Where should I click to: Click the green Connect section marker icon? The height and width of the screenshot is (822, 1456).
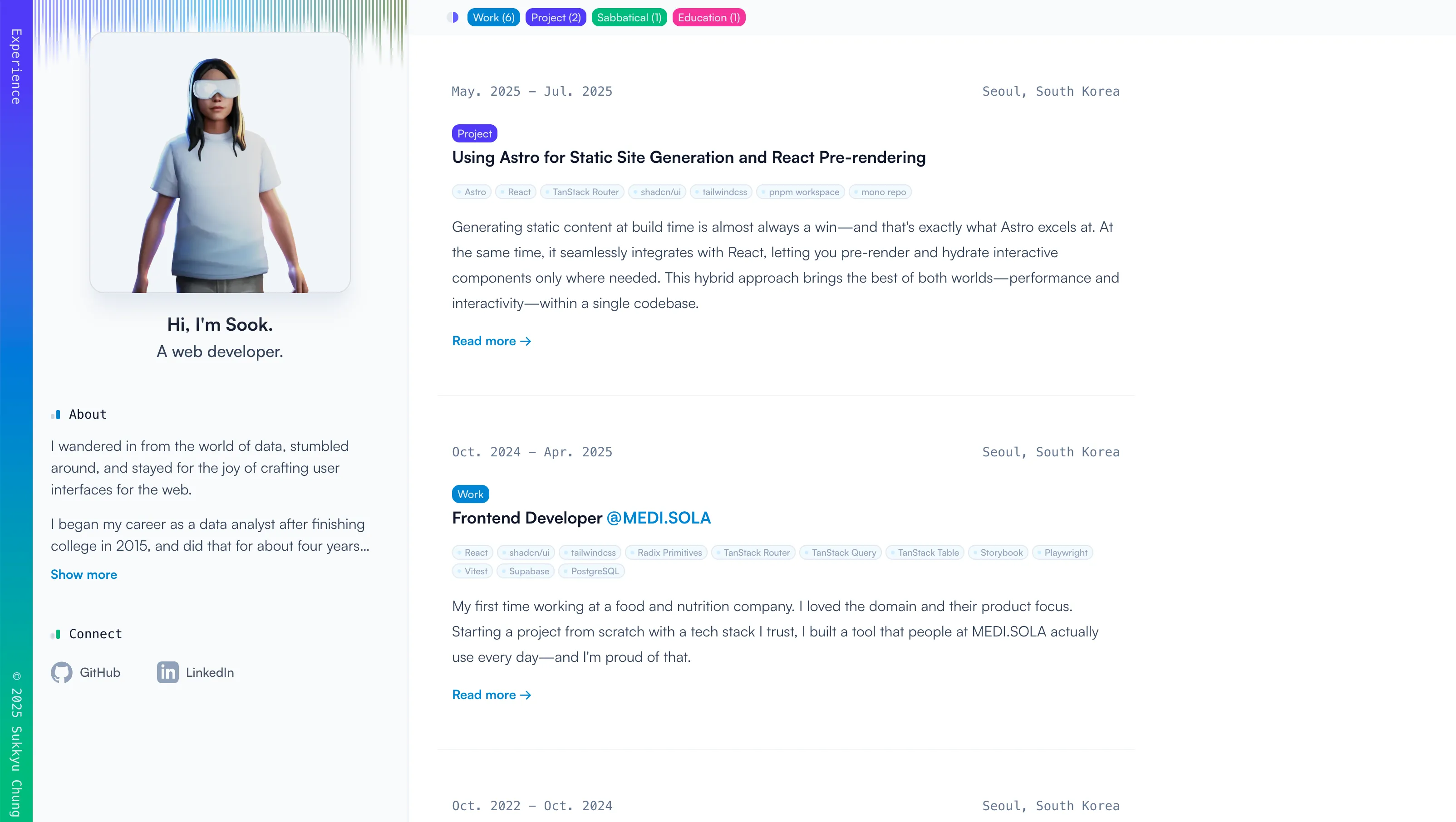(x=56, y=635)
